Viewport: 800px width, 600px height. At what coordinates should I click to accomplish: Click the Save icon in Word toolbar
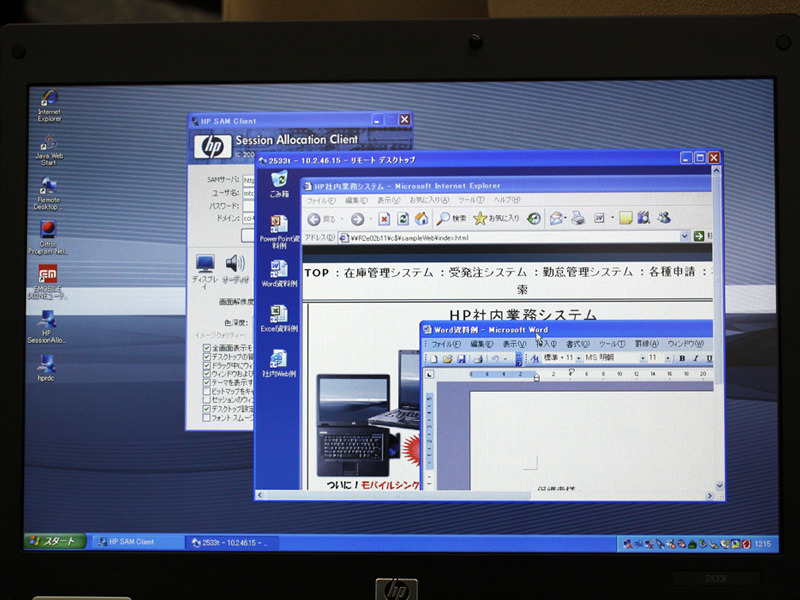pyautogui.click(x=462, y=358)
